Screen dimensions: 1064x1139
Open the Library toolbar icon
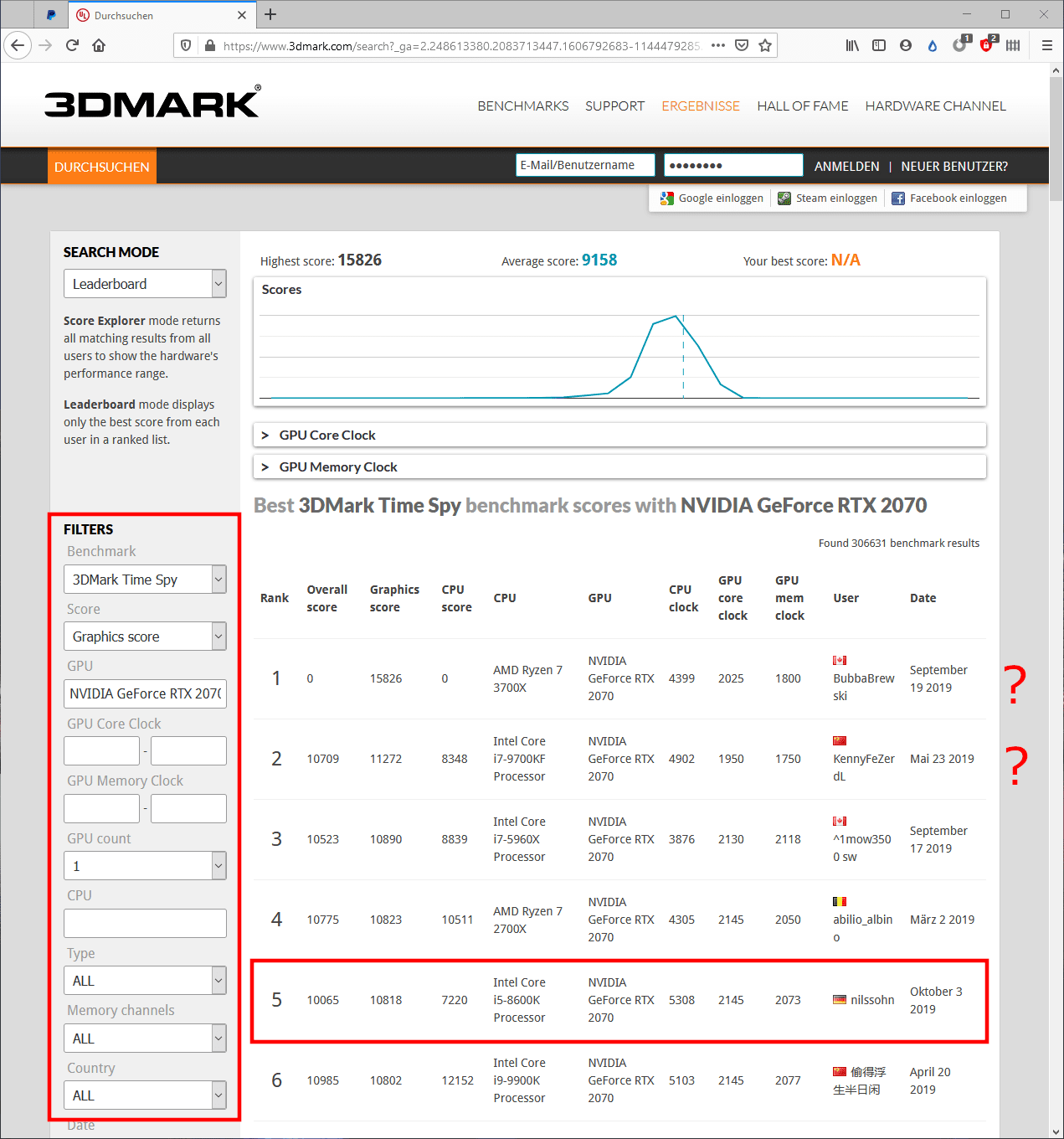coord(852,45)
